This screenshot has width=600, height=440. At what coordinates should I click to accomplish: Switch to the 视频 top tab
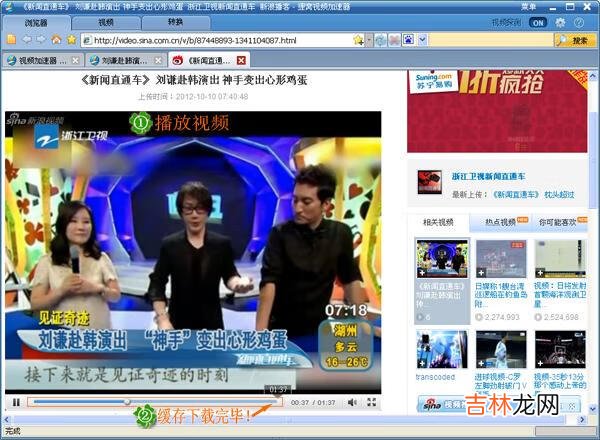tap(106, 21)
